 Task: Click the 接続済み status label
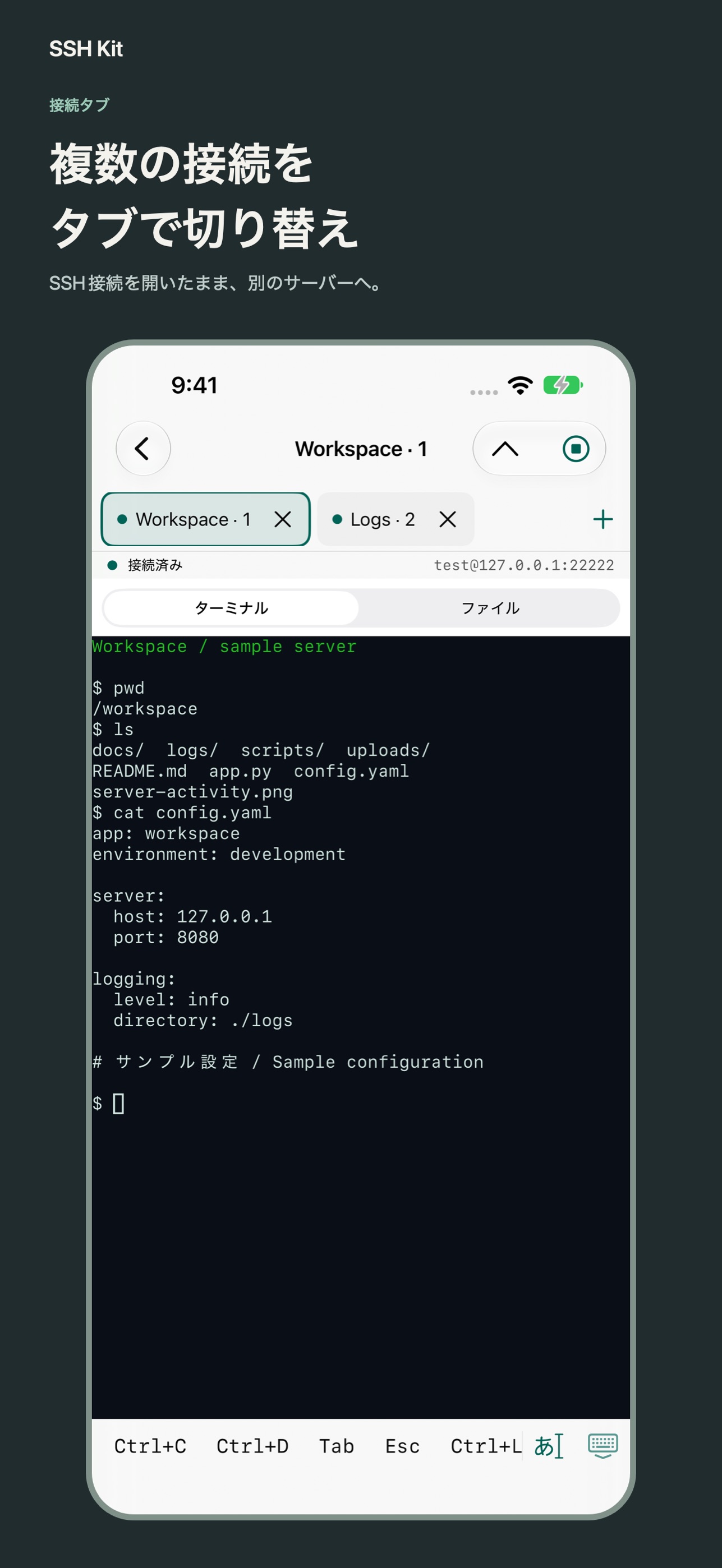155,565
